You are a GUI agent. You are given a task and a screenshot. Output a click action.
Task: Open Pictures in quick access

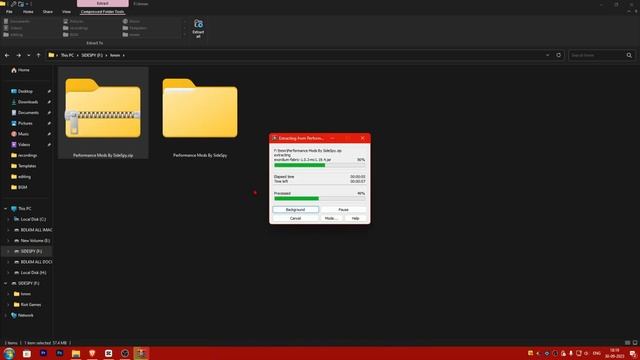[25, 123]
